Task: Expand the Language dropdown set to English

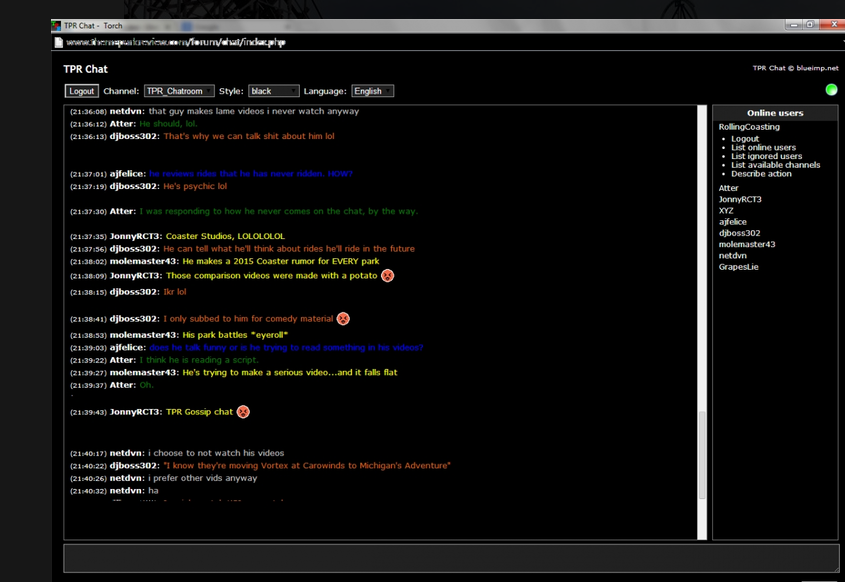Action: coord(372,91)
